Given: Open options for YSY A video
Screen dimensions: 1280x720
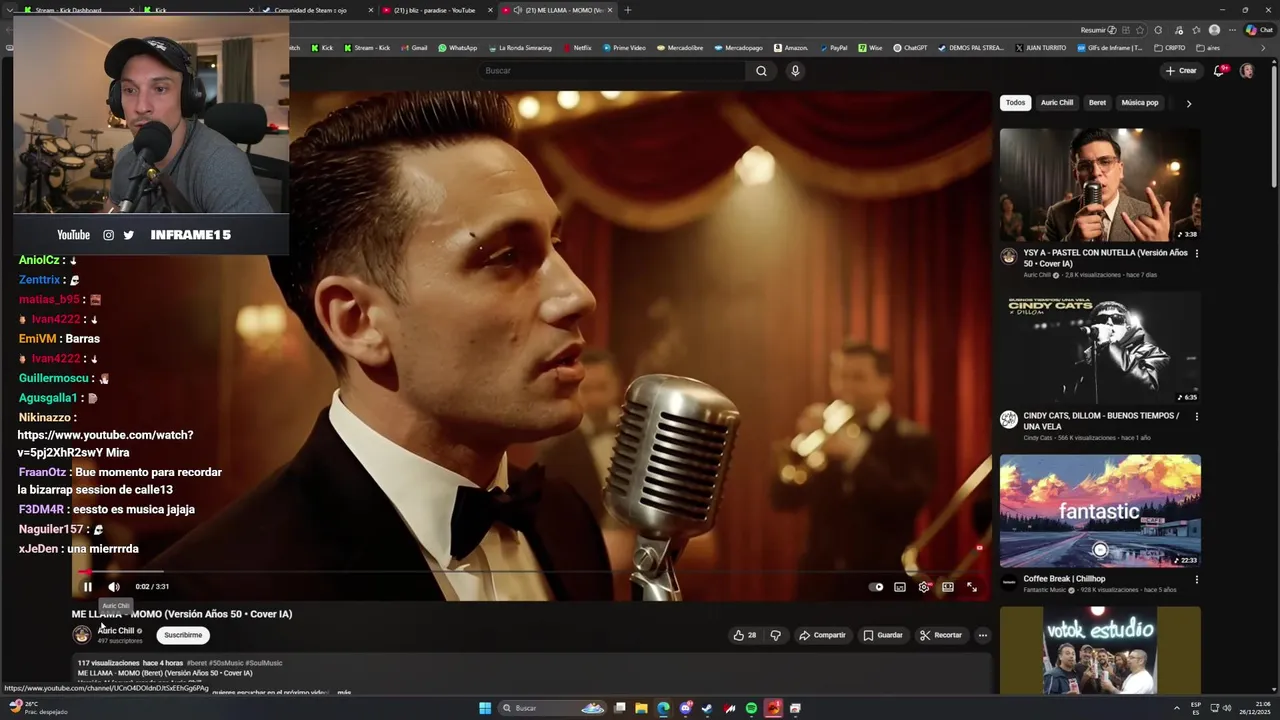Looking at the screenshot, I should tap(1196, 253).
